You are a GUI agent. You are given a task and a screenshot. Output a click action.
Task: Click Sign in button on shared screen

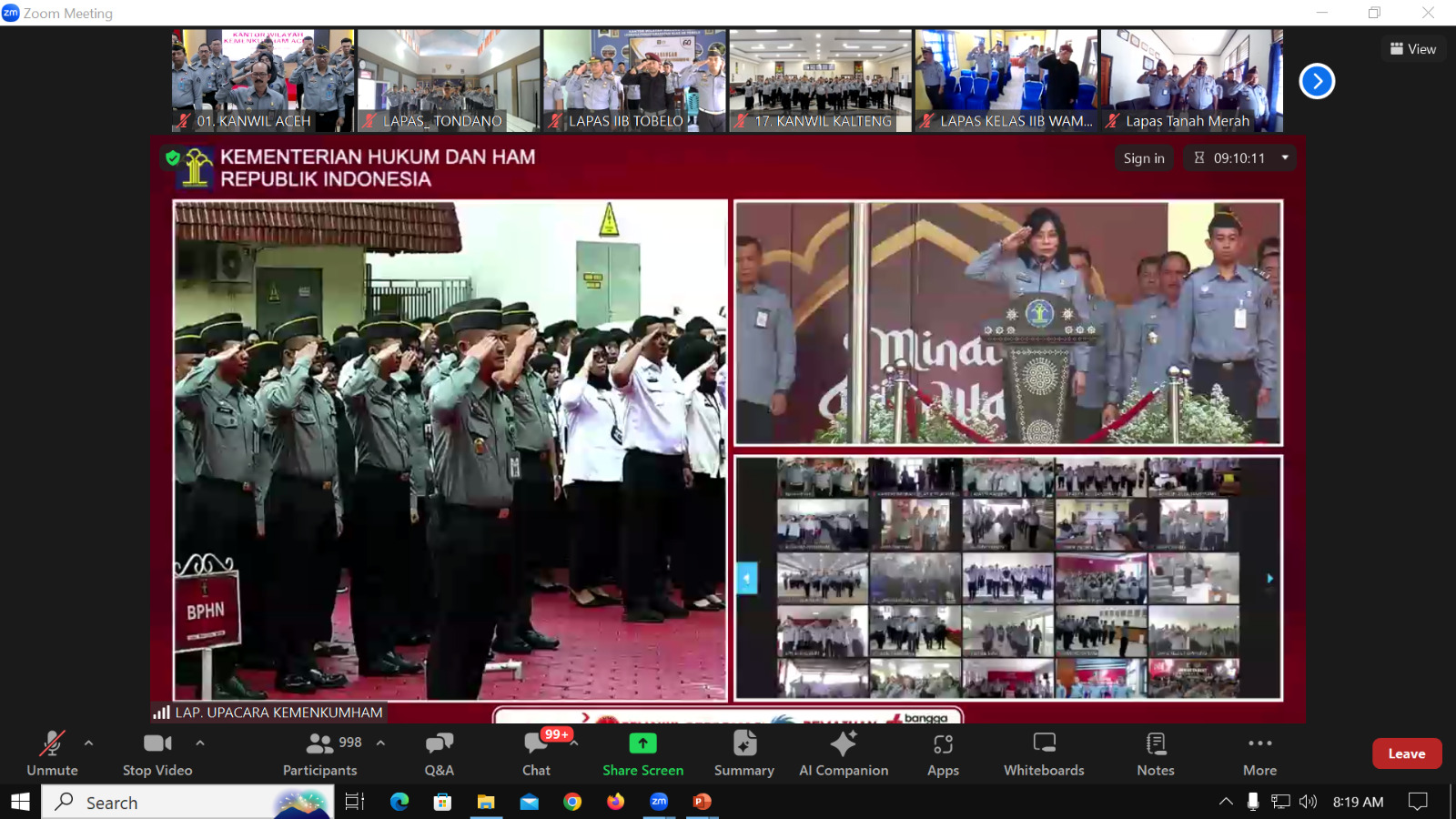click(x=1144, y=158)
